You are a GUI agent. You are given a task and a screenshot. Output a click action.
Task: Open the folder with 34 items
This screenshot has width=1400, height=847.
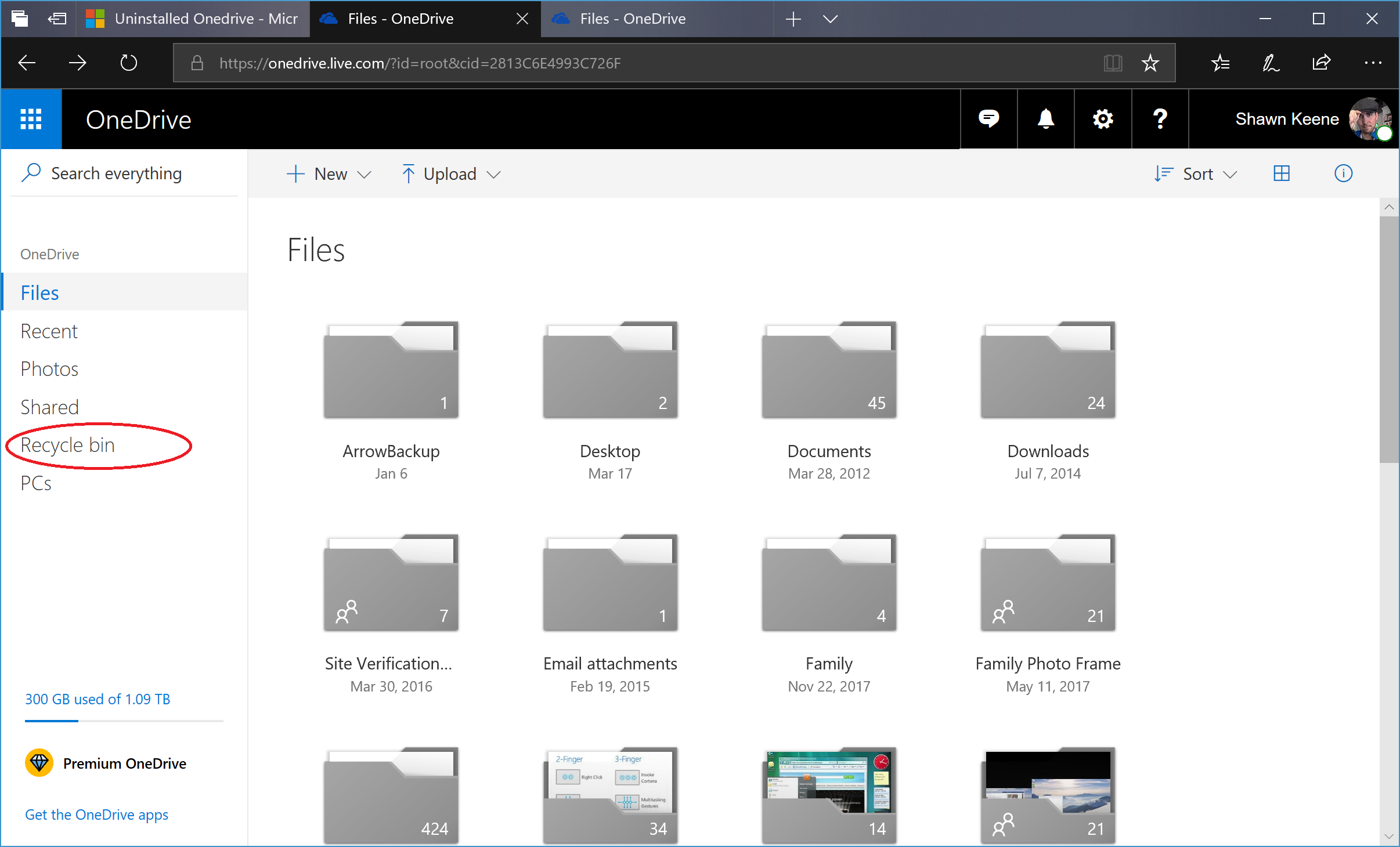[610, 795]
